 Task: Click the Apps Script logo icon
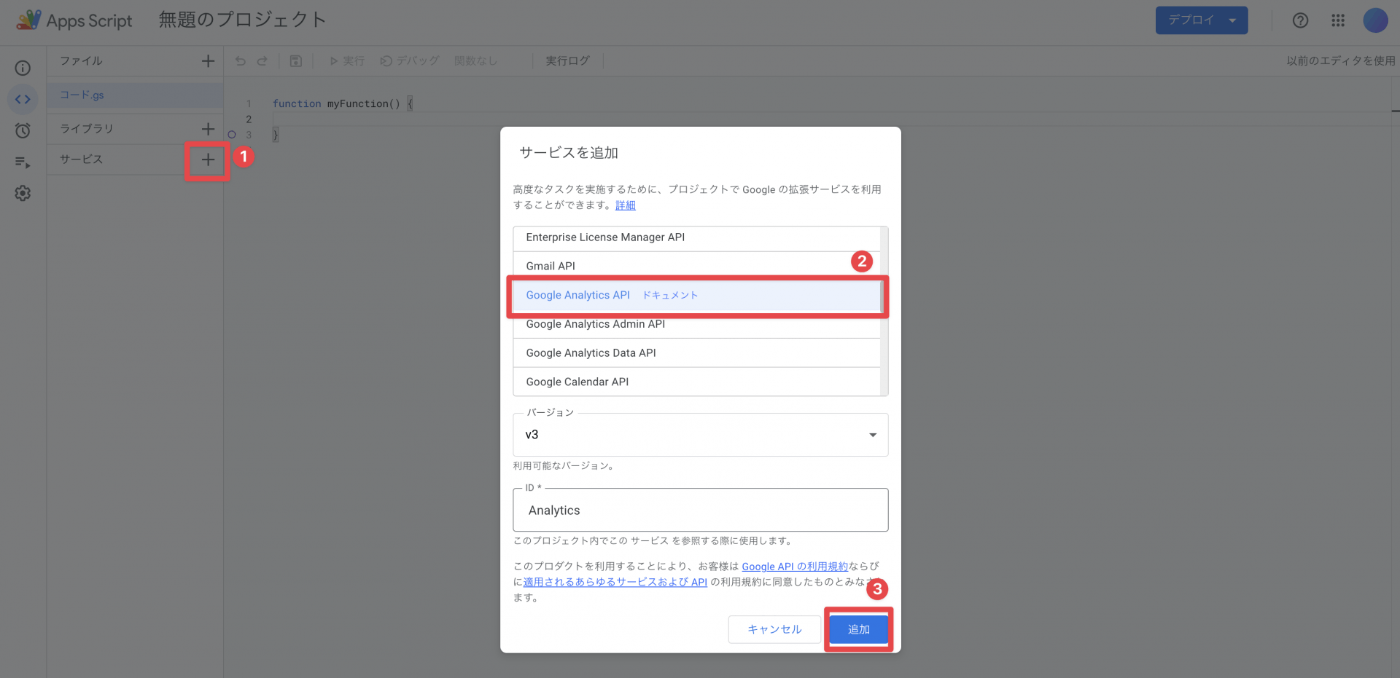28,20
